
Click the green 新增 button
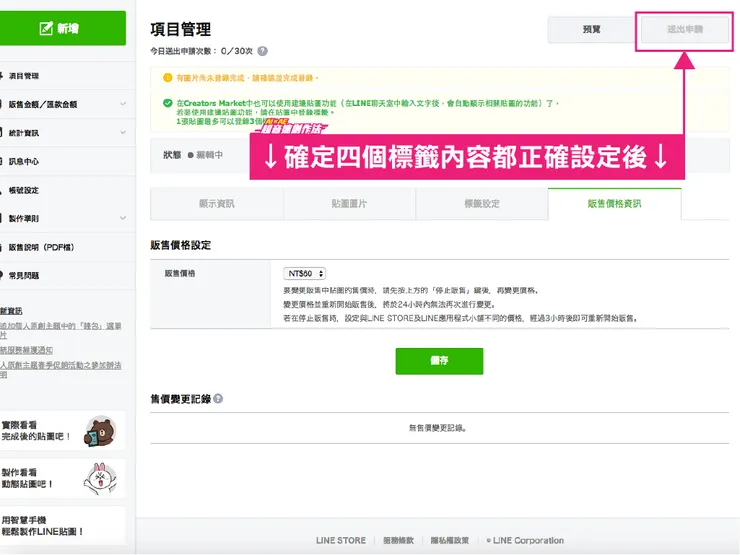click(62, 28)
